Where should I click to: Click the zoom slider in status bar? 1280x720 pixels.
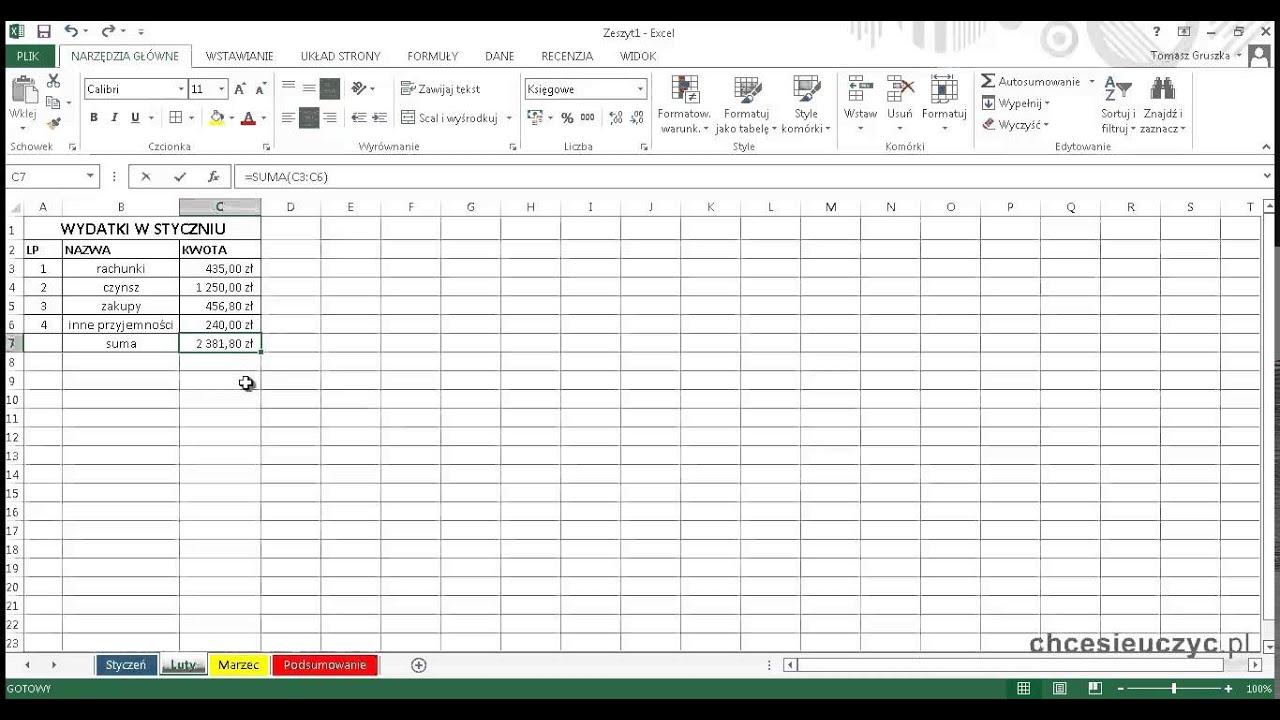tap(1174, 688)
